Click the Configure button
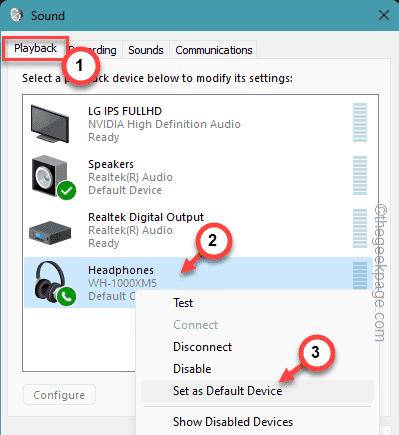Image resolution: width=399 pixels, height=435 pixels. point(59,395)
